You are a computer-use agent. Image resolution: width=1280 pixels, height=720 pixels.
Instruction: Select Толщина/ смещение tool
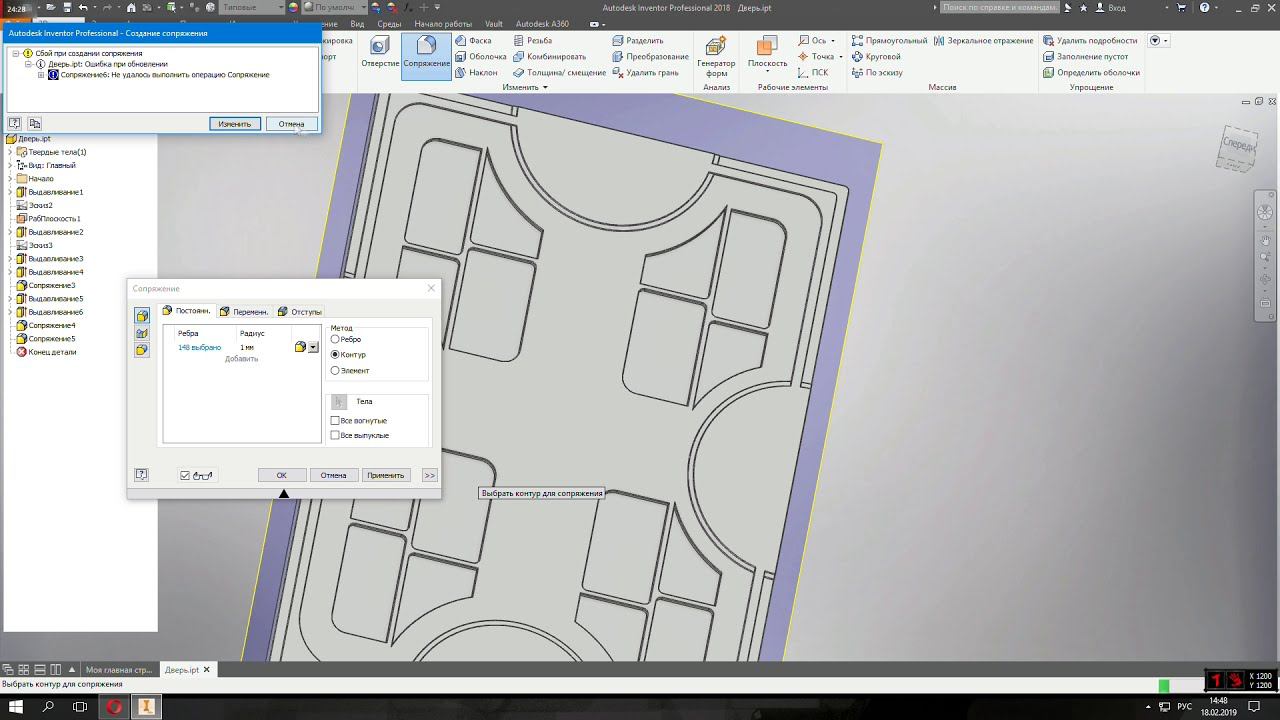(x=559, y=73)
